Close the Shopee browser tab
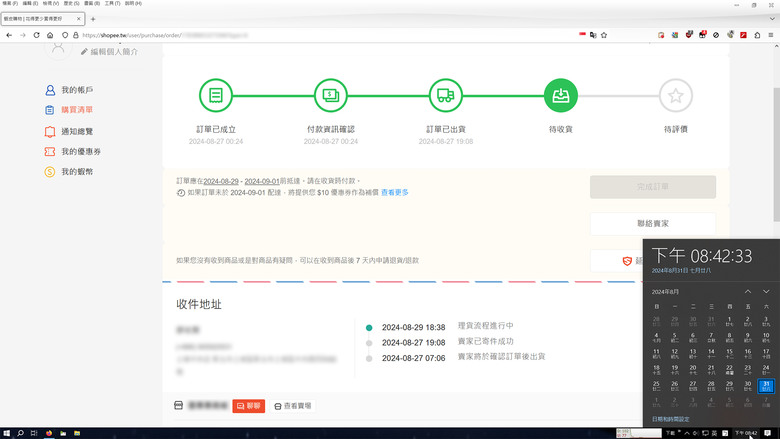780x439 pixels. coord(79,19)
